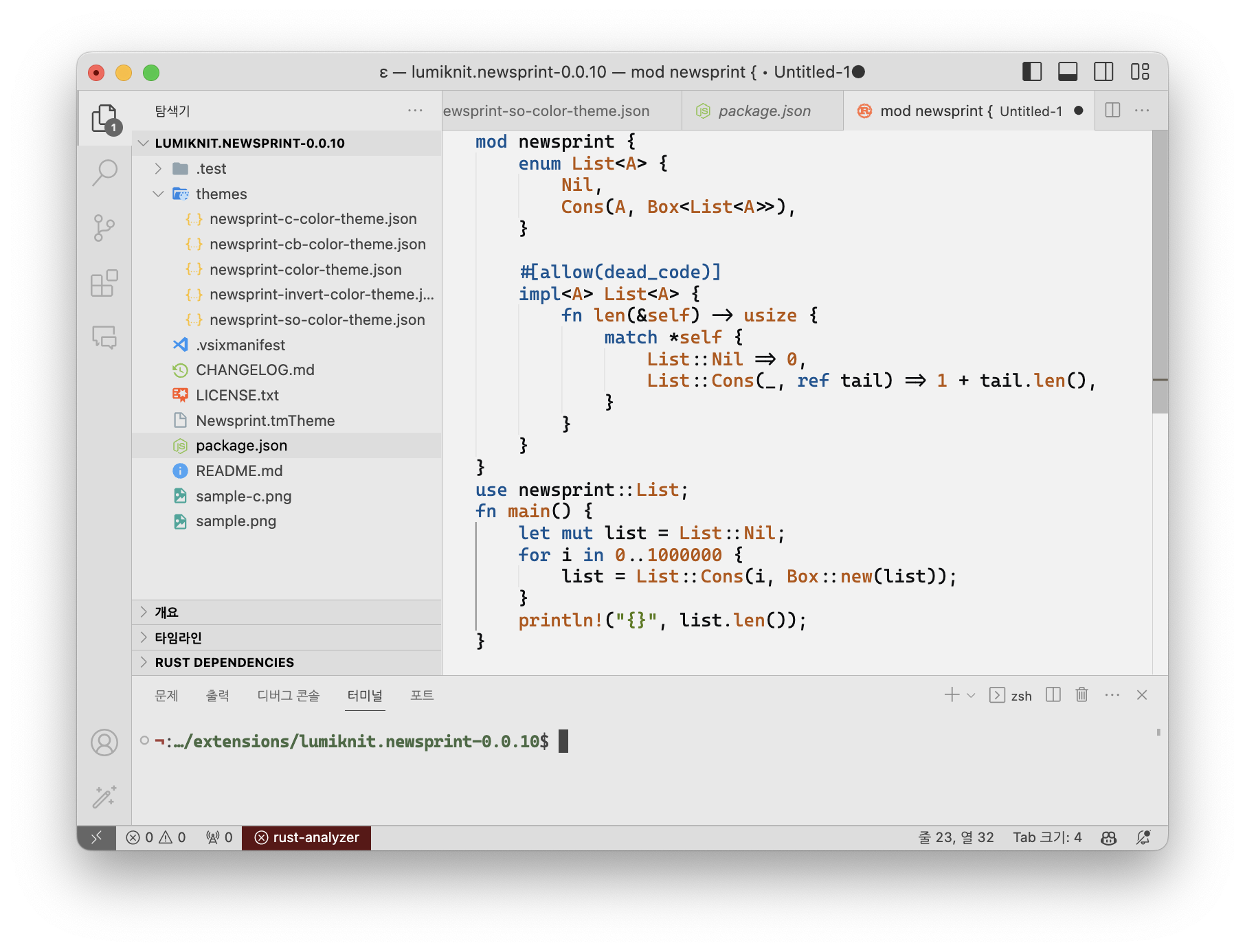Go to line via 줄 23, 열 32 indicator

pos(956,837)
